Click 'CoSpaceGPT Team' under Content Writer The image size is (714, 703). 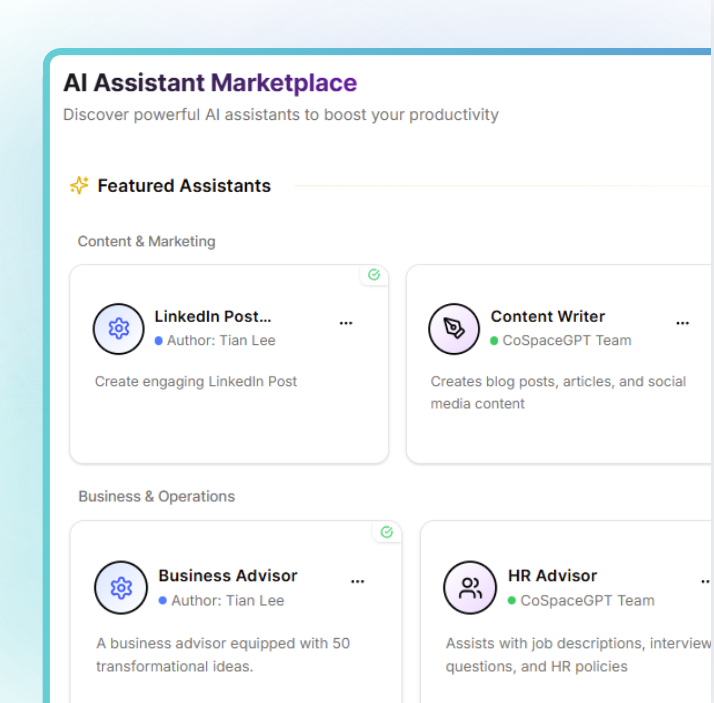[567, 341]
